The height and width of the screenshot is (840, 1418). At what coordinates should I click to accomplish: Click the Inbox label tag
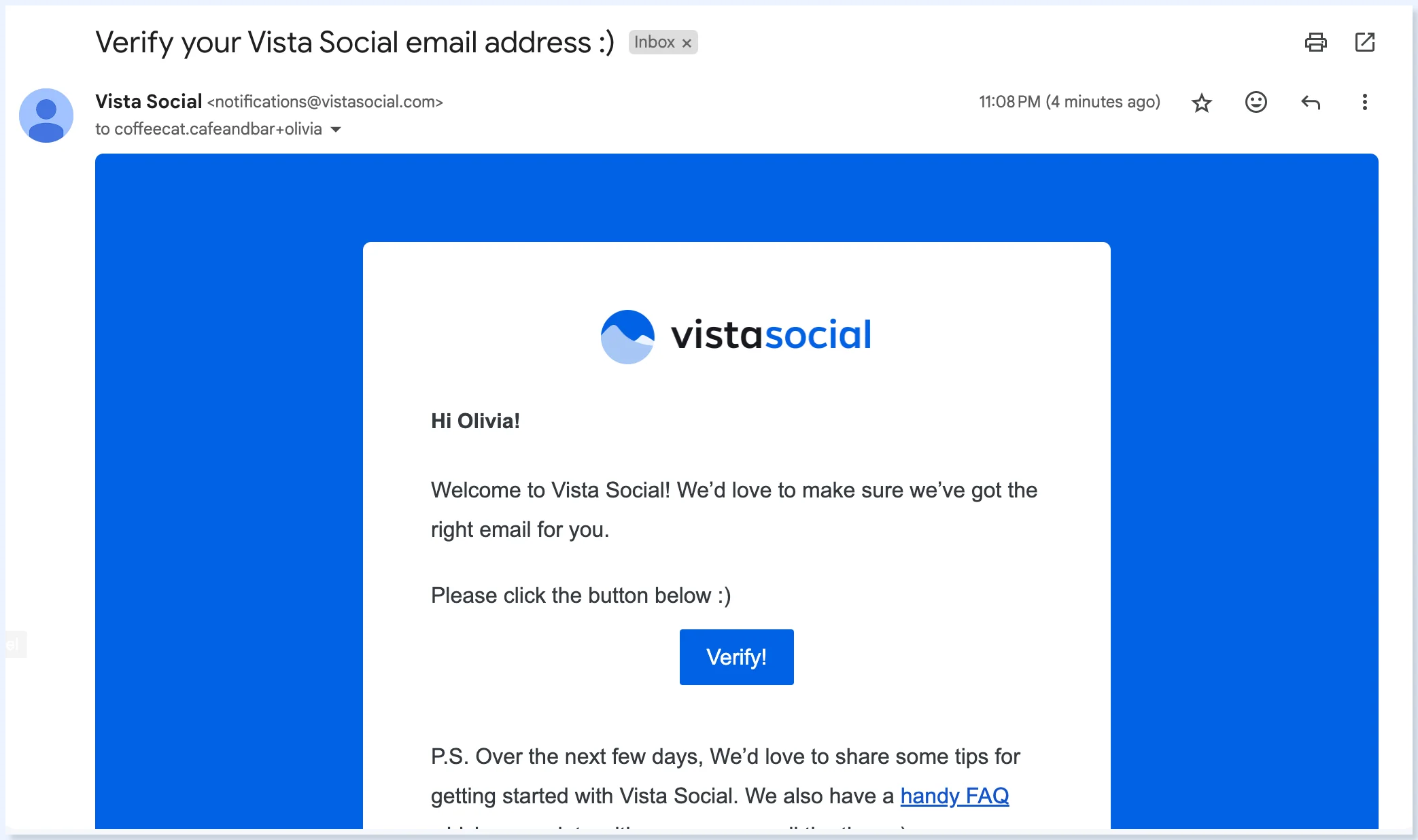pos(654,42)
